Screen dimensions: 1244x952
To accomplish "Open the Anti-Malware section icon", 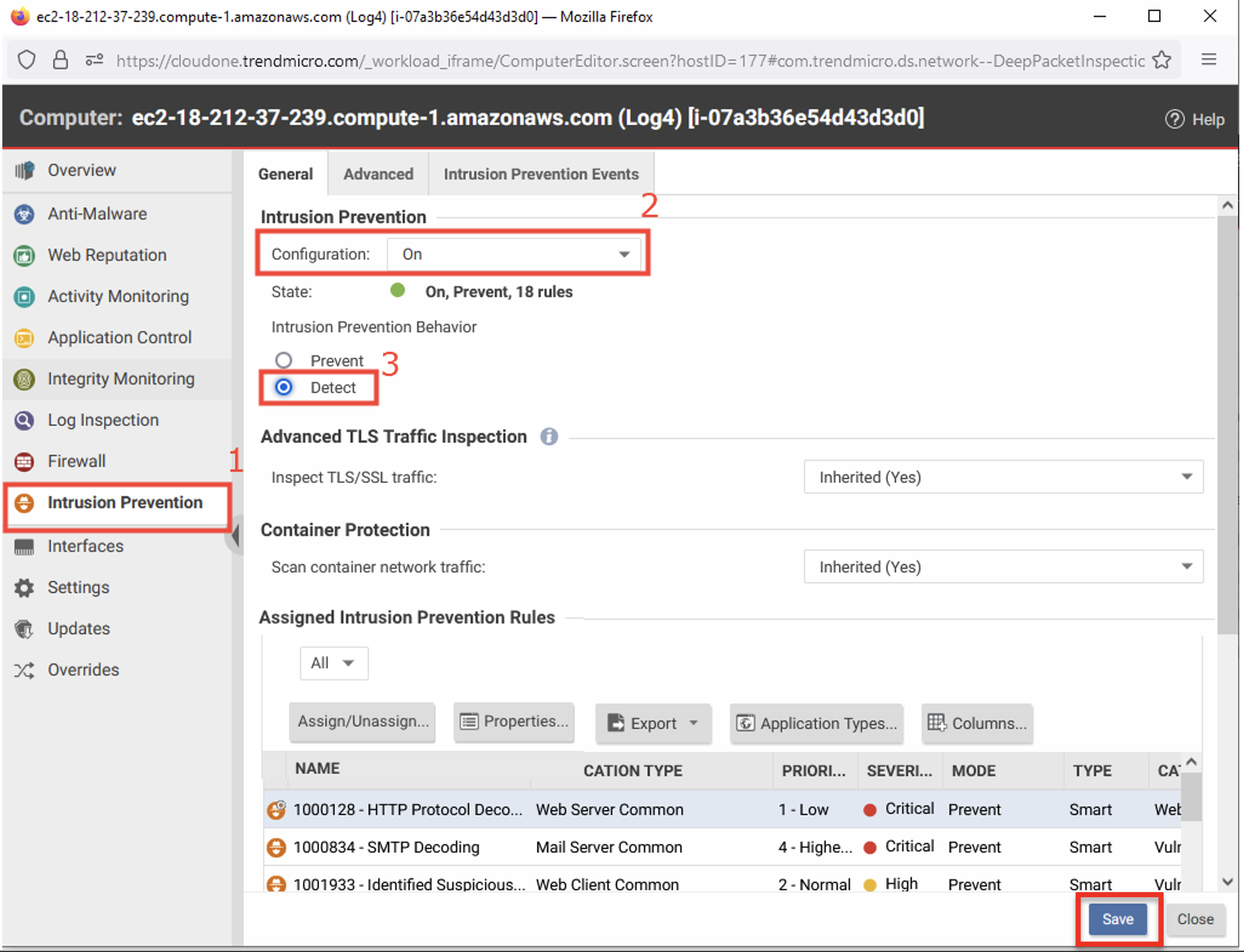I will pos(24,214).
